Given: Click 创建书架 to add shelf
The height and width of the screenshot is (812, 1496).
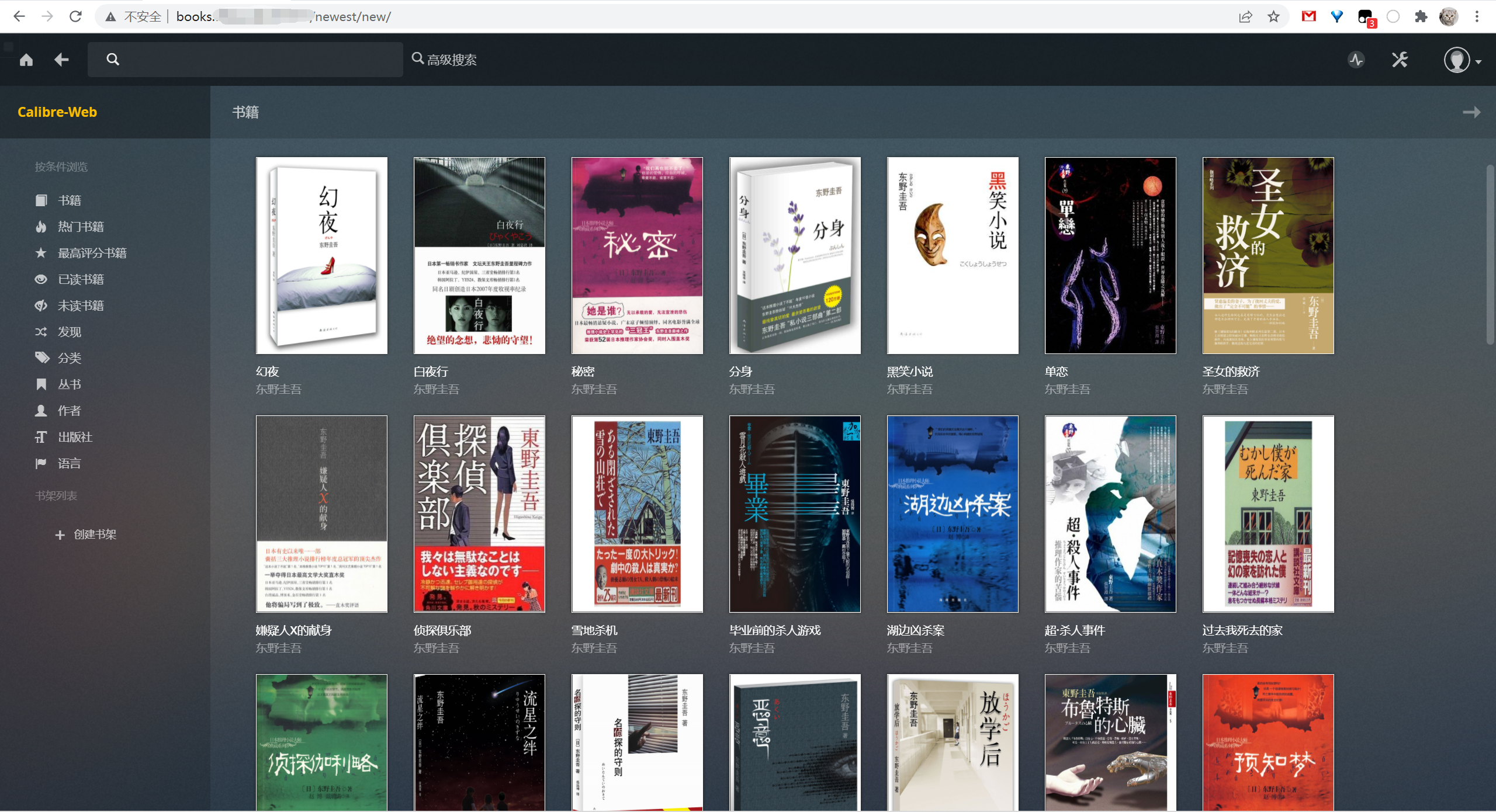Looking at the screenshot, I should [86, 535].
